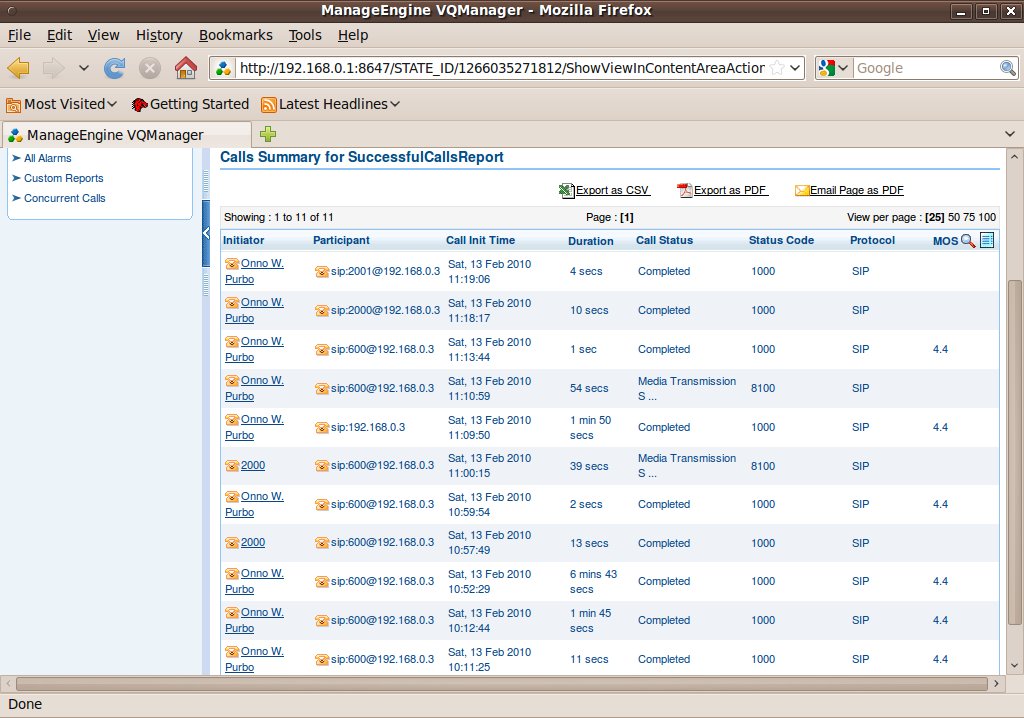1024x718 pixels.
Task: Click inside the Google search field
Action: point(925,68)
